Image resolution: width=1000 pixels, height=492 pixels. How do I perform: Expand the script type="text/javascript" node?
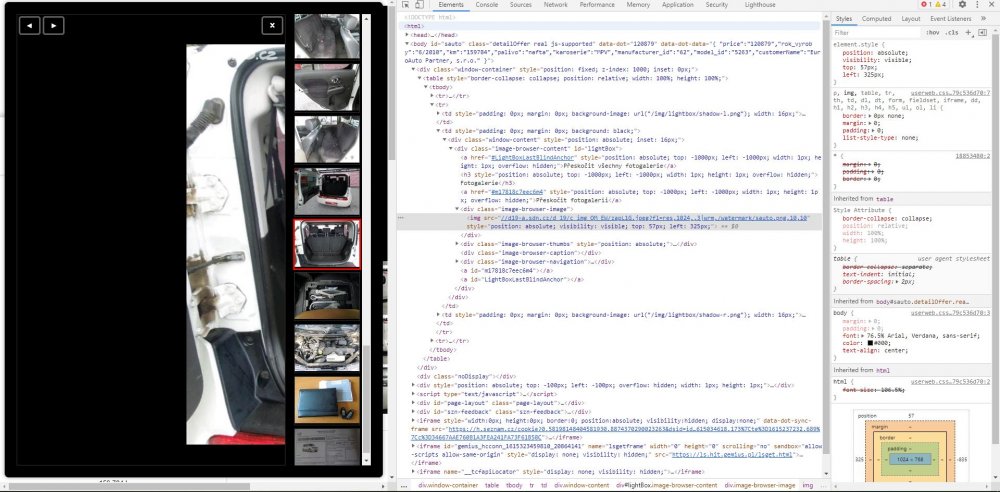[413, 394]
